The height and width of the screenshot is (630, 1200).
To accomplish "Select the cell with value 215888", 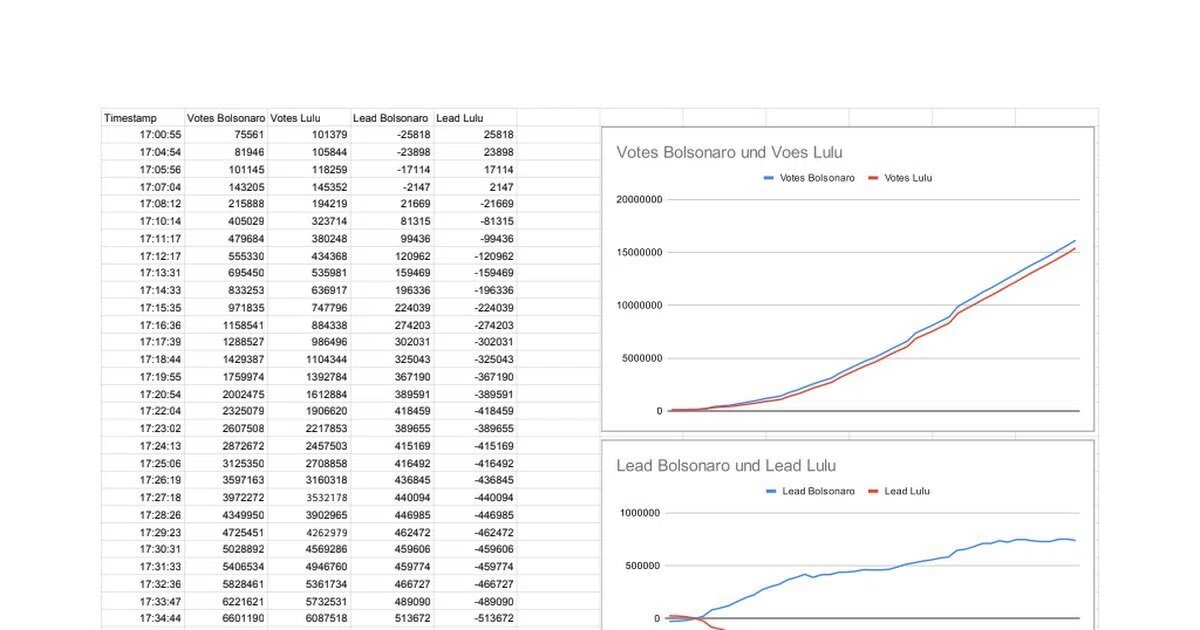I will 226,204.
